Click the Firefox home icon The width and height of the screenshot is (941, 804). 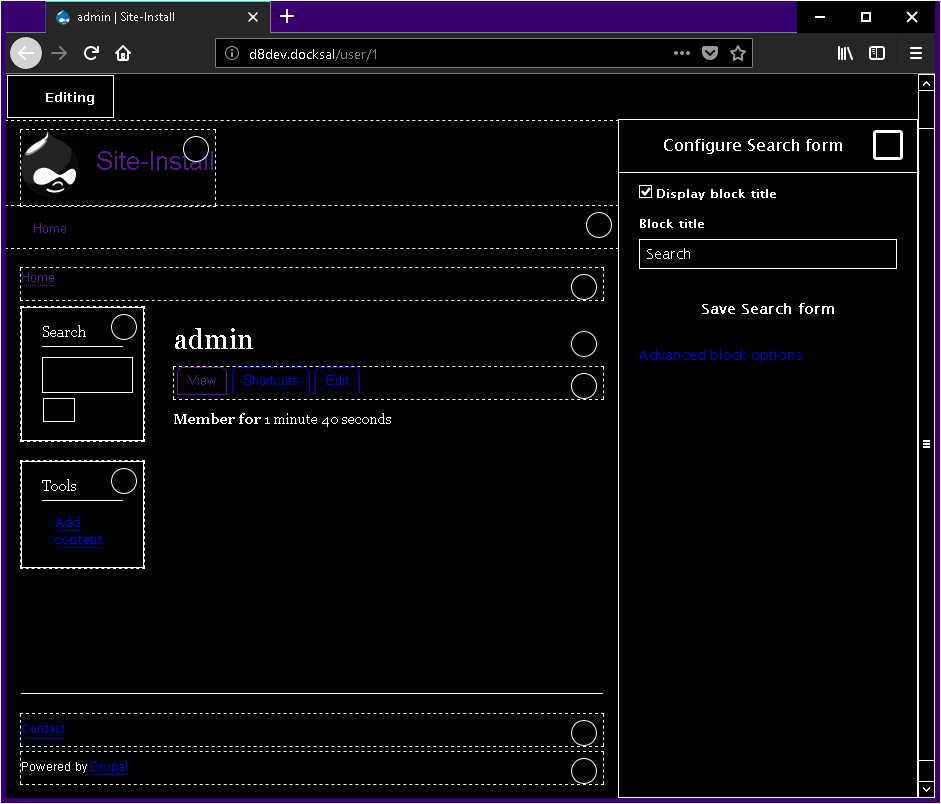(x=122, y=53)
